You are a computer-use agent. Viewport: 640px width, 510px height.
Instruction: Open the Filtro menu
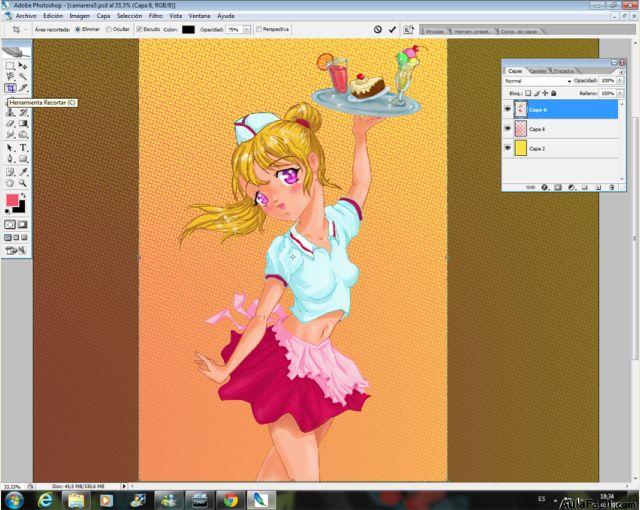point(155,16)
